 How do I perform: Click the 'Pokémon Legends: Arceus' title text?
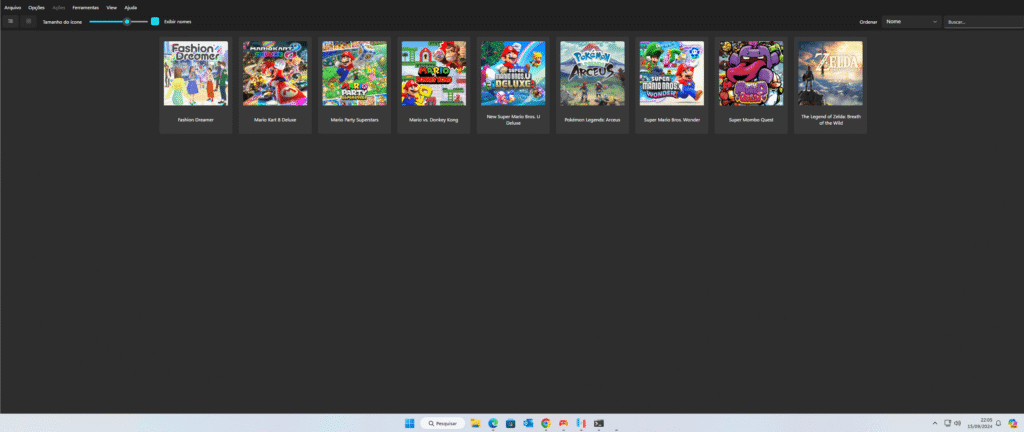[x=592, y=120]
